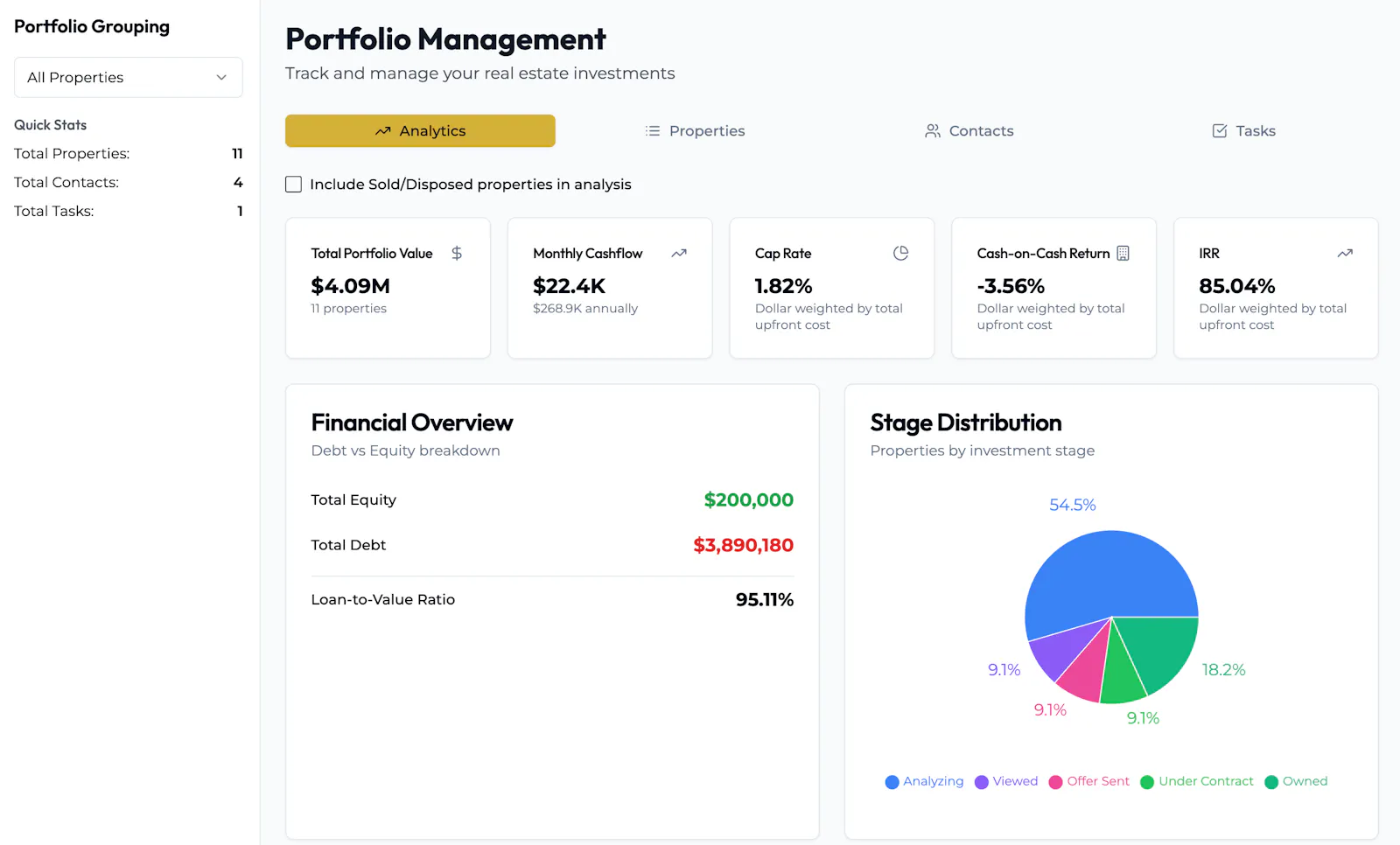The width and height of the screenshot is (1400, 845).
Task: Click the green Under Contract legend dot
Action: [x=1147, y=782]
